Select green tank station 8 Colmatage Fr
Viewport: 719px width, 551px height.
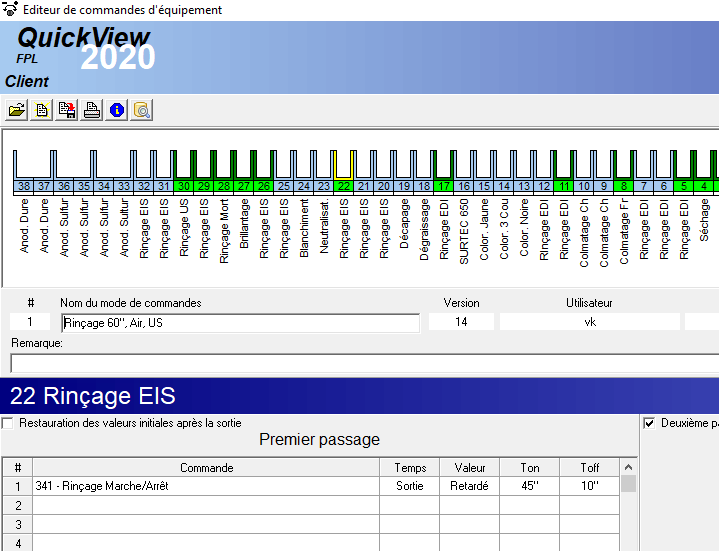pos(624,186)
